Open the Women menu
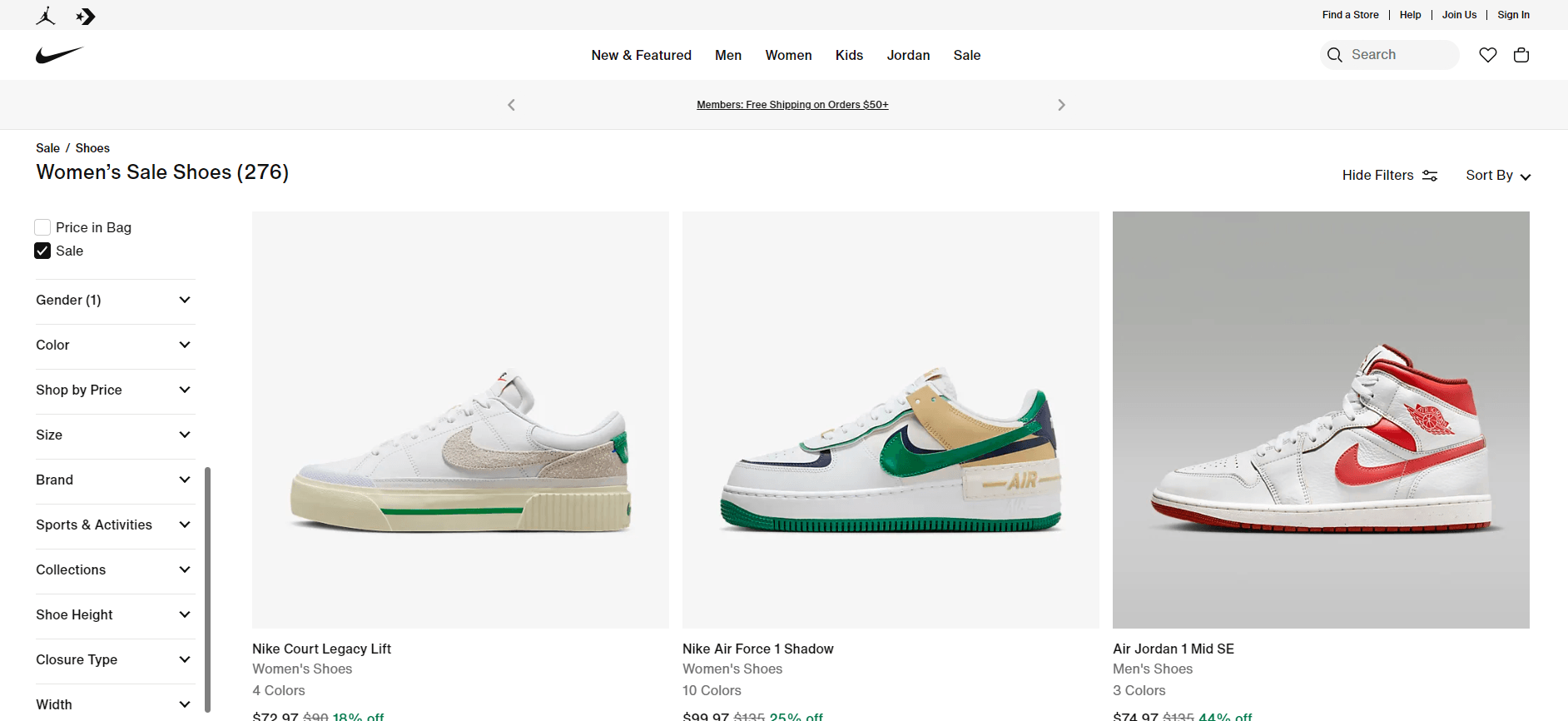The height and width of the screenshot is (721, 1568). pyautogui.click(x=788, y=55)
